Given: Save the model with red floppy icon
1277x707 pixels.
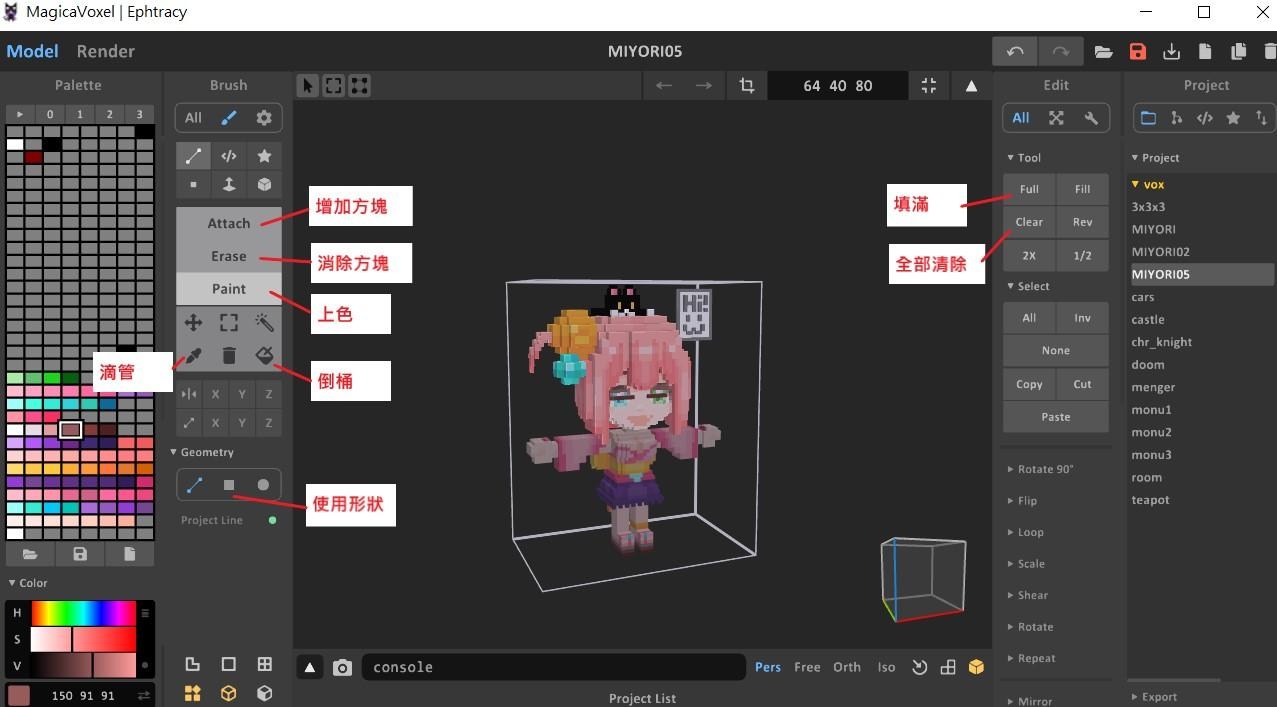Looking at the screenshot, I should (x=1137, y=52).
